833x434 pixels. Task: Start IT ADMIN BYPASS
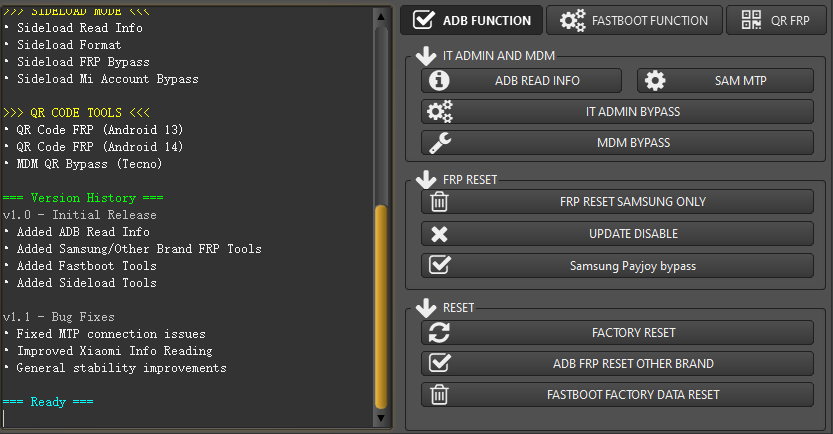617,112
